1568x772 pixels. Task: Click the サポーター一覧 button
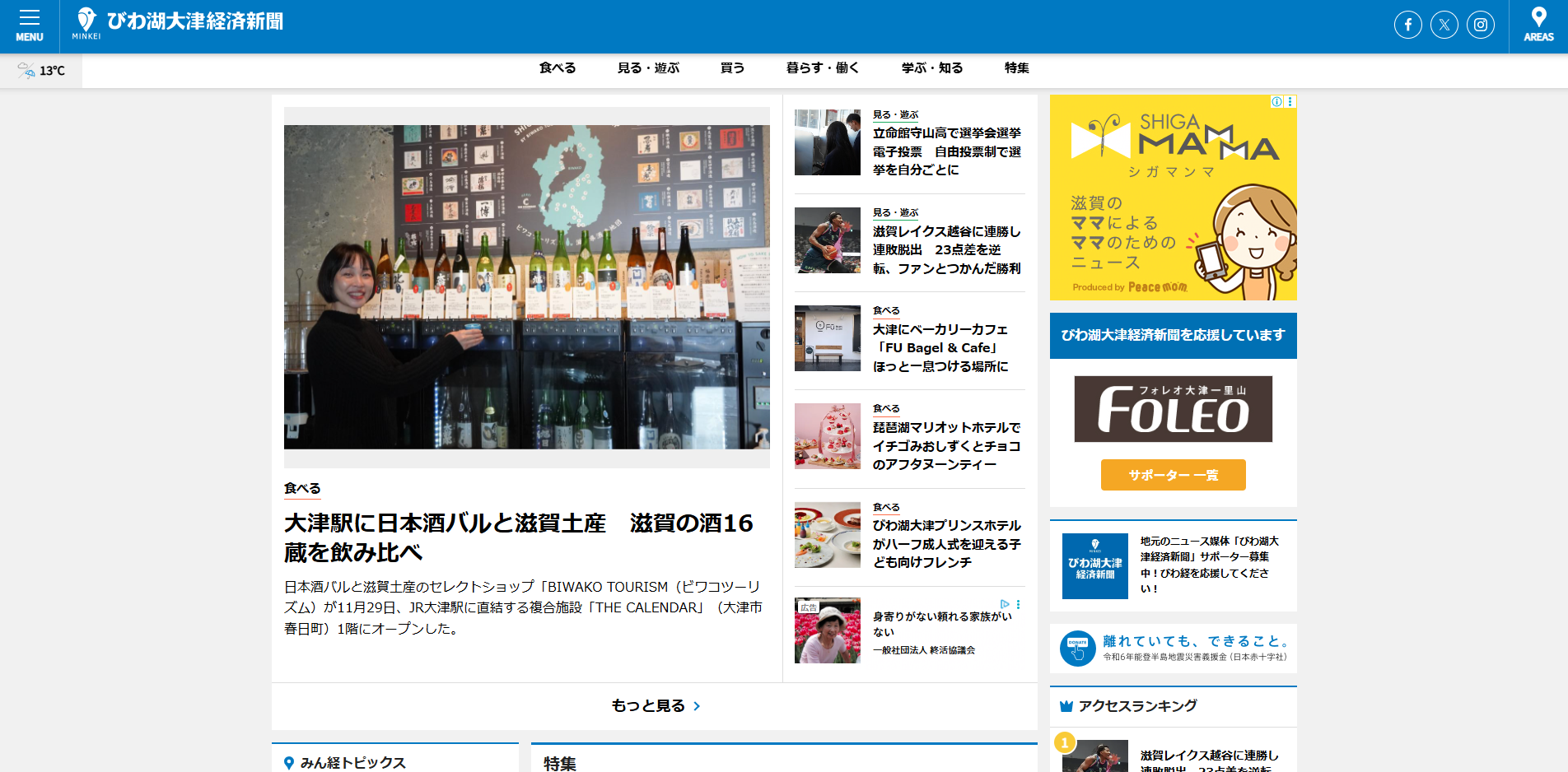point(1173,475)
